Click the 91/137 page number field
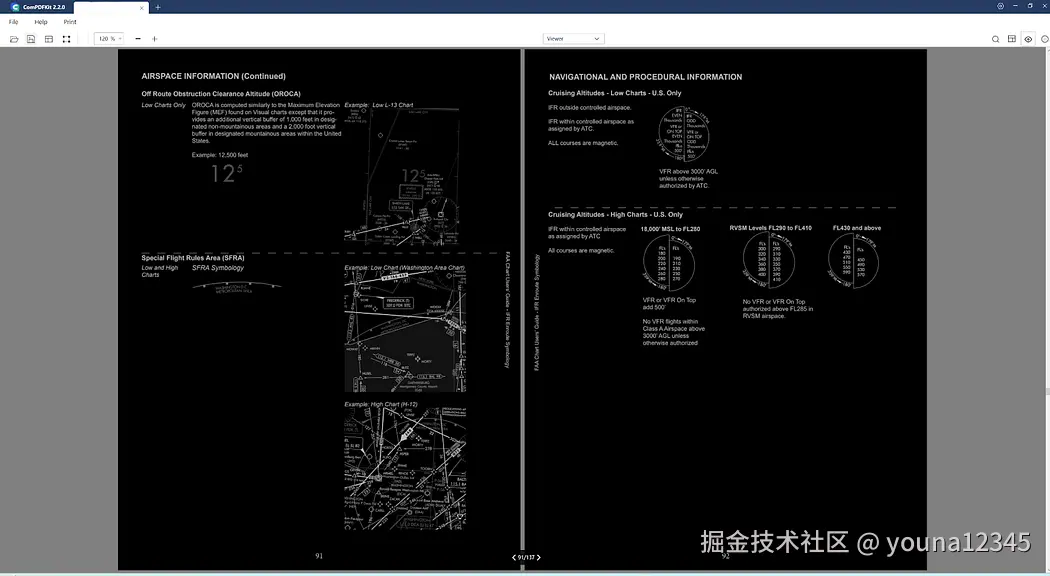 526,557
